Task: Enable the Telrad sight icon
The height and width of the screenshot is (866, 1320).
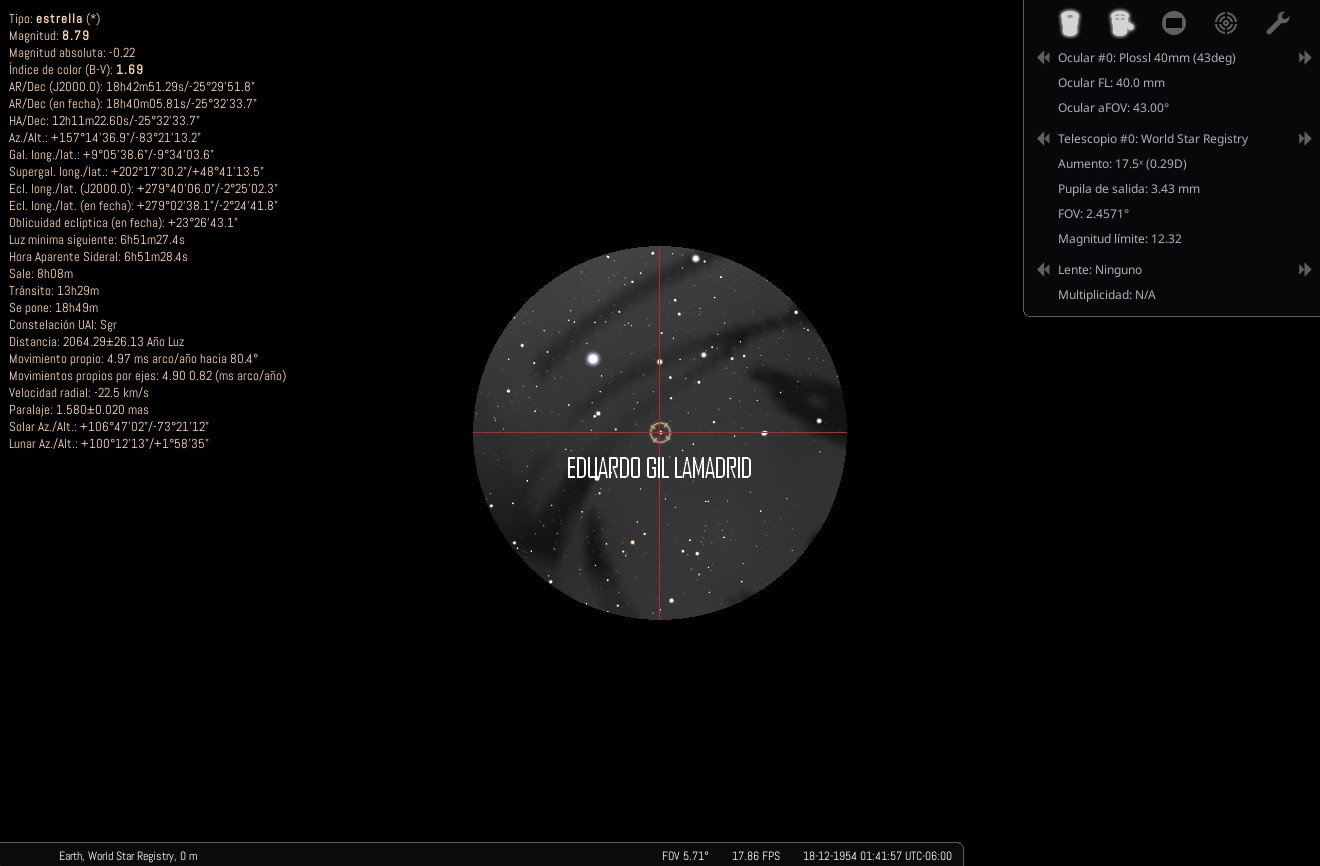Action: (1226, 23)
